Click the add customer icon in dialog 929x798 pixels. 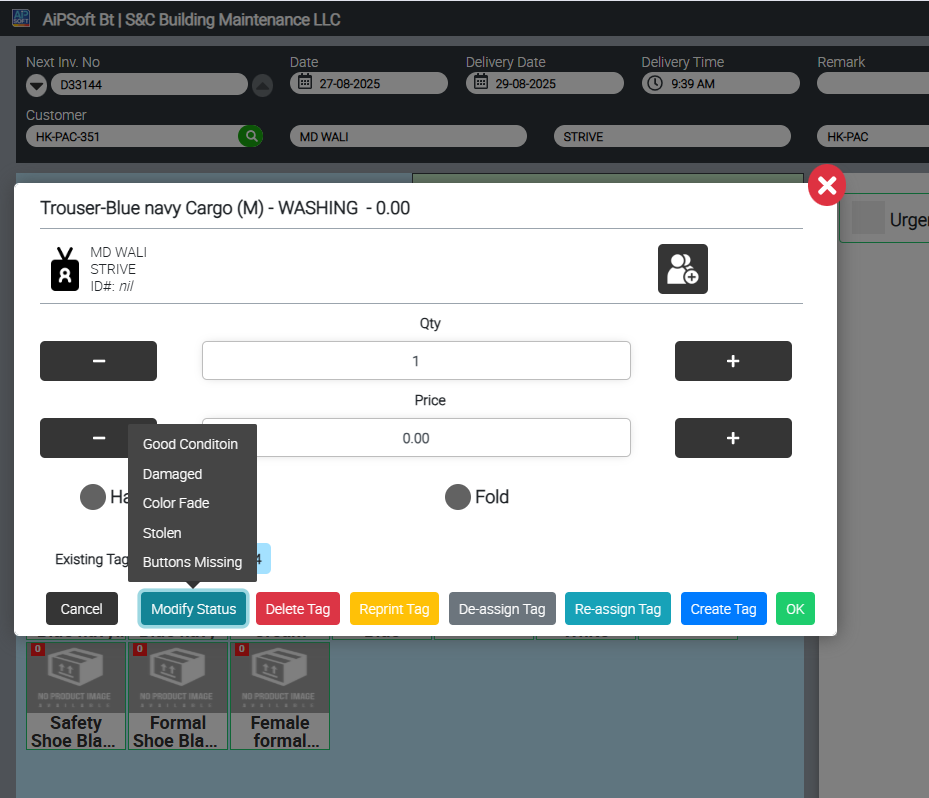[x=682, y=269]
